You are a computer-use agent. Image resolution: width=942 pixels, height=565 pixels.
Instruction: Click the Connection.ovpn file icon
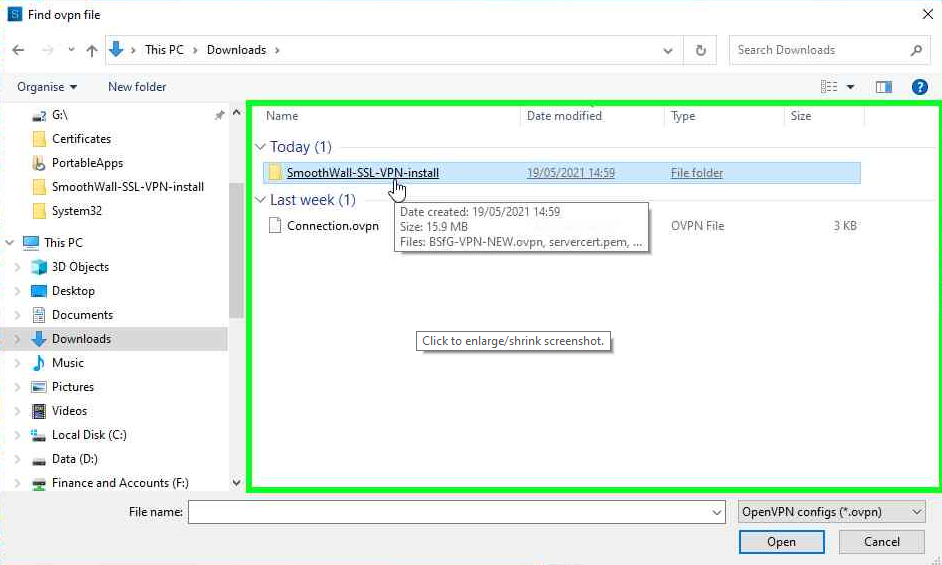[275, 226]
